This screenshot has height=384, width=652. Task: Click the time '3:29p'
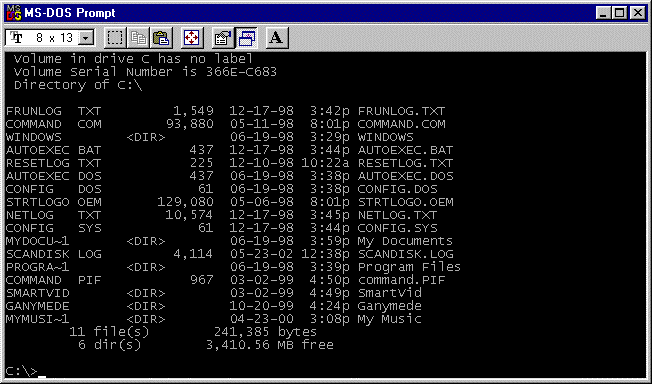(330, 137)
